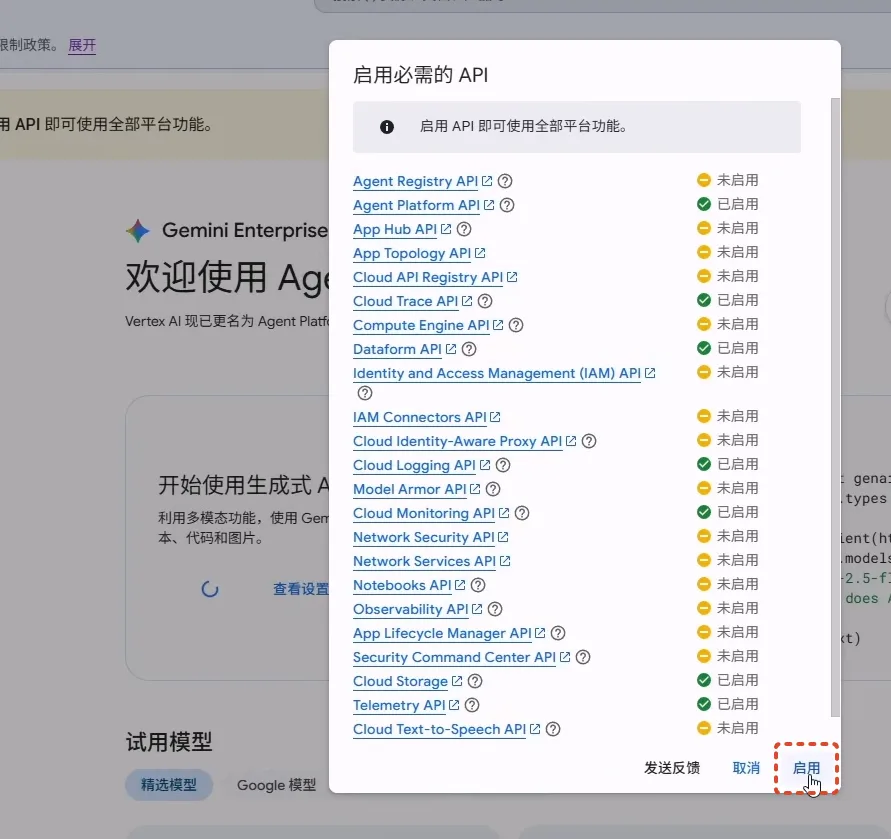Open help for Cloud Trace API
This screenshot has height=839, width=891.
pos(485,301)
